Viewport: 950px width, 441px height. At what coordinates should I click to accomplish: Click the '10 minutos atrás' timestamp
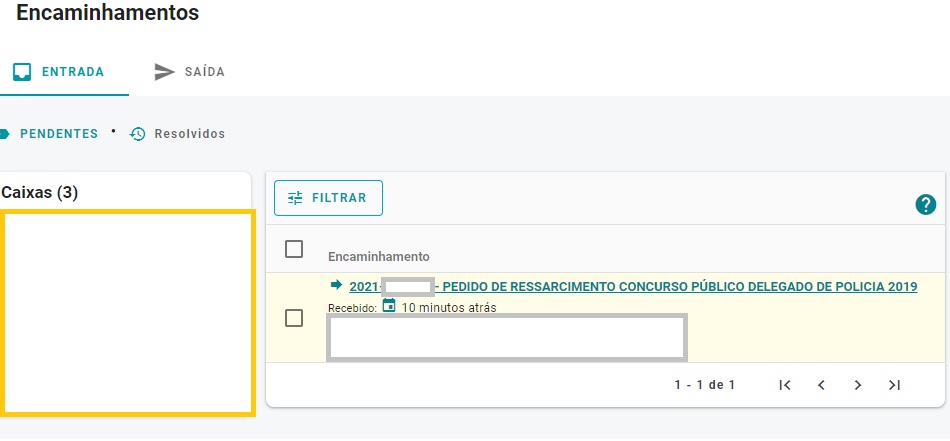click(x=449, y=308)
